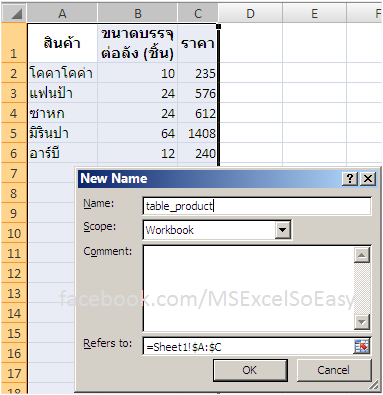Select row 1 header
The height and width of the screenshot is (395, 383).
tap(14, 43)
